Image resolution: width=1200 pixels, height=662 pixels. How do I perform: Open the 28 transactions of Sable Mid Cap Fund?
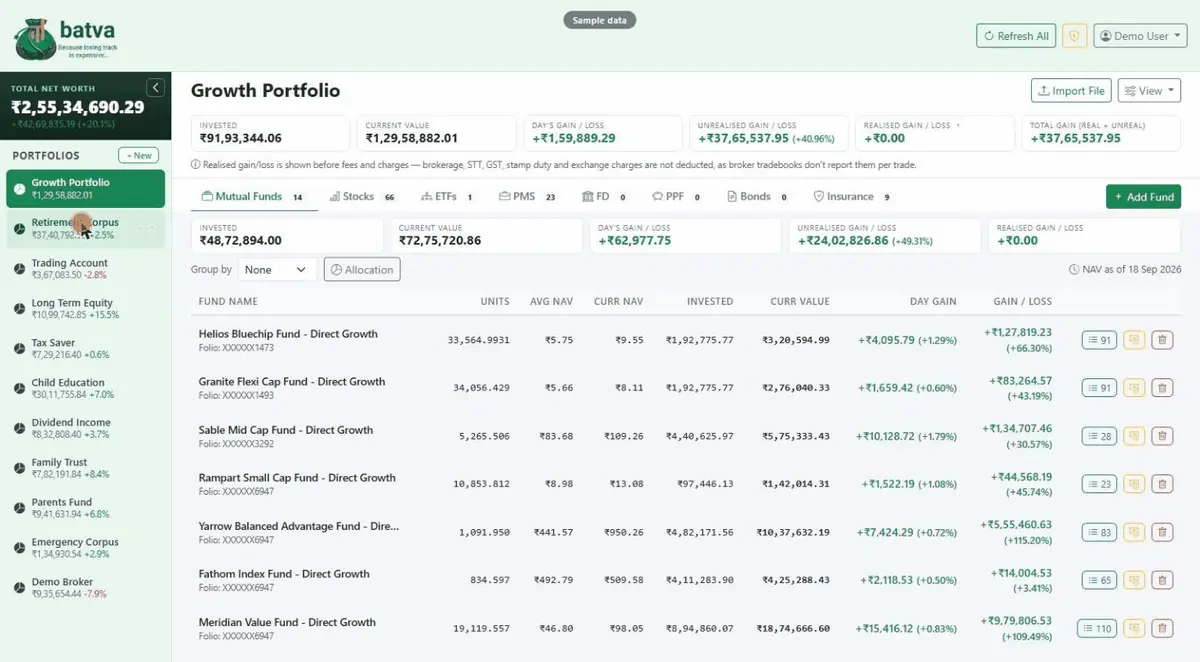[x=1099, y=436]
